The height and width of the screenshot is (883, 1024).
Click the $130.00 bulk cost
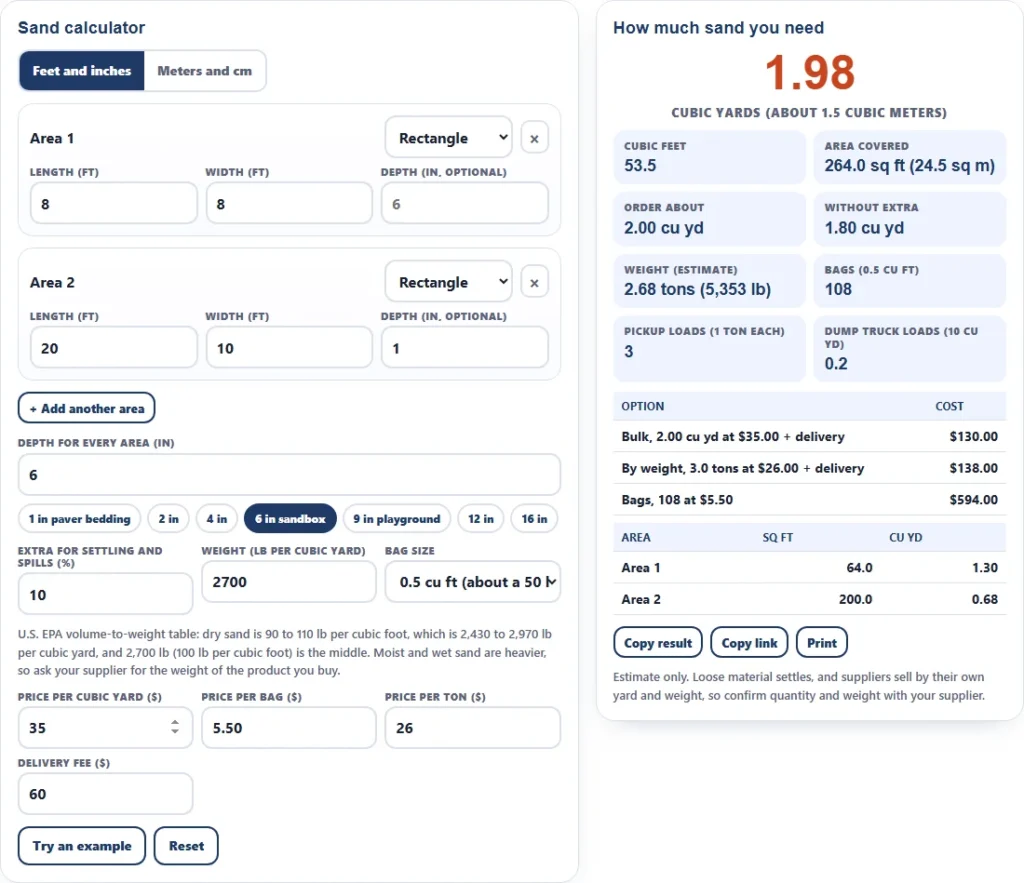tap(974, 436)
